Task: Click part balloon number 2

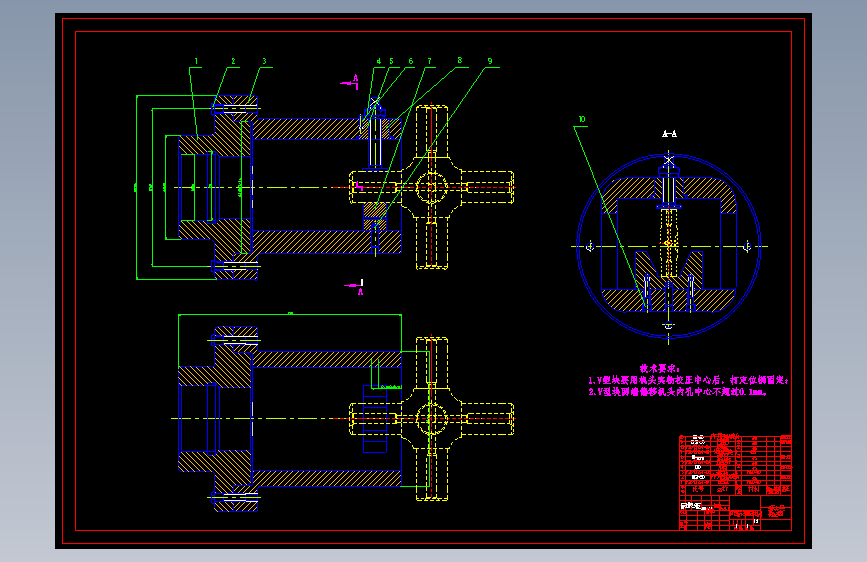Action: tap(233, 61)
